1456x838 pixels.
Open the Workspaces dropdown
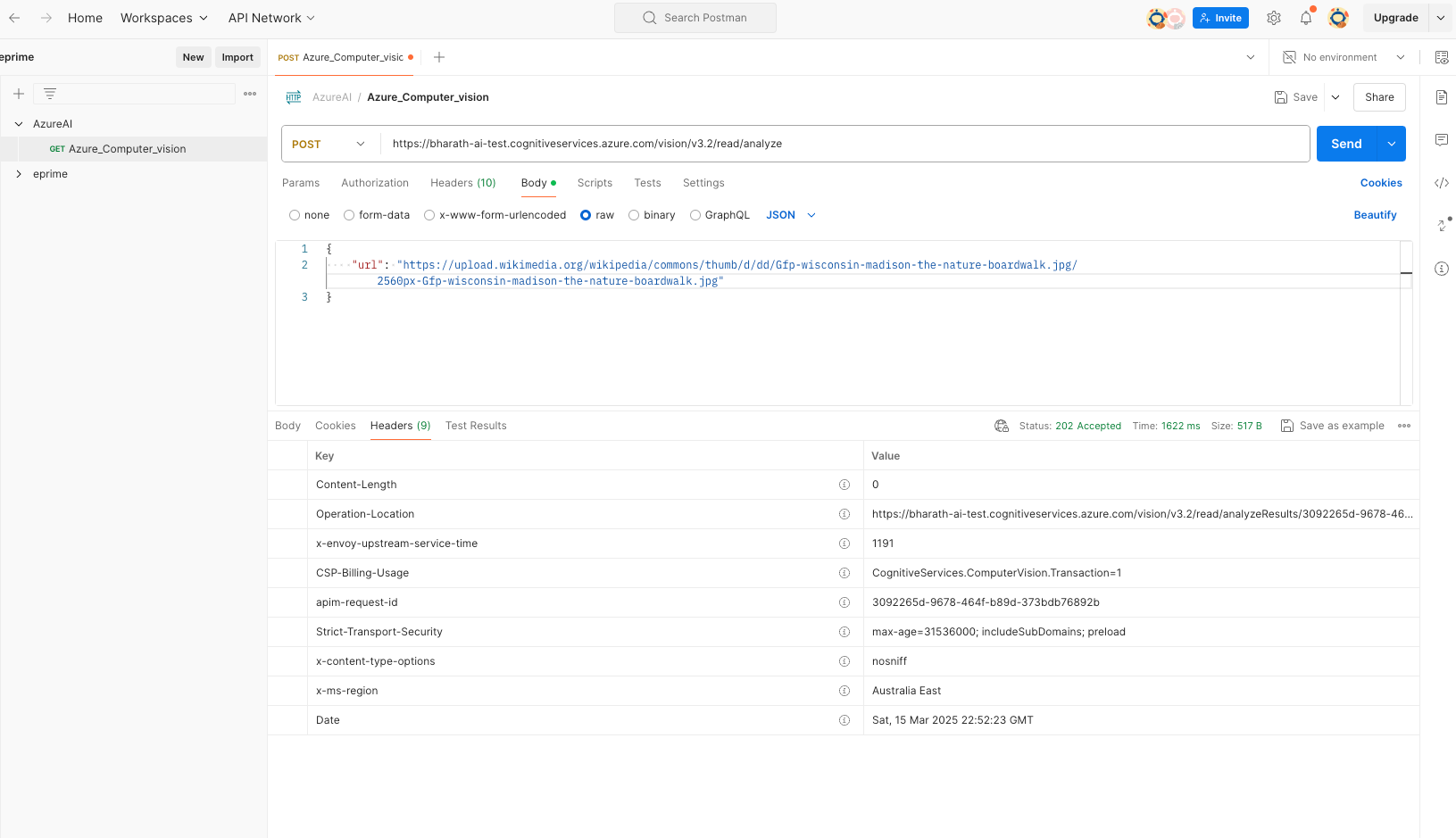[164, 18]
